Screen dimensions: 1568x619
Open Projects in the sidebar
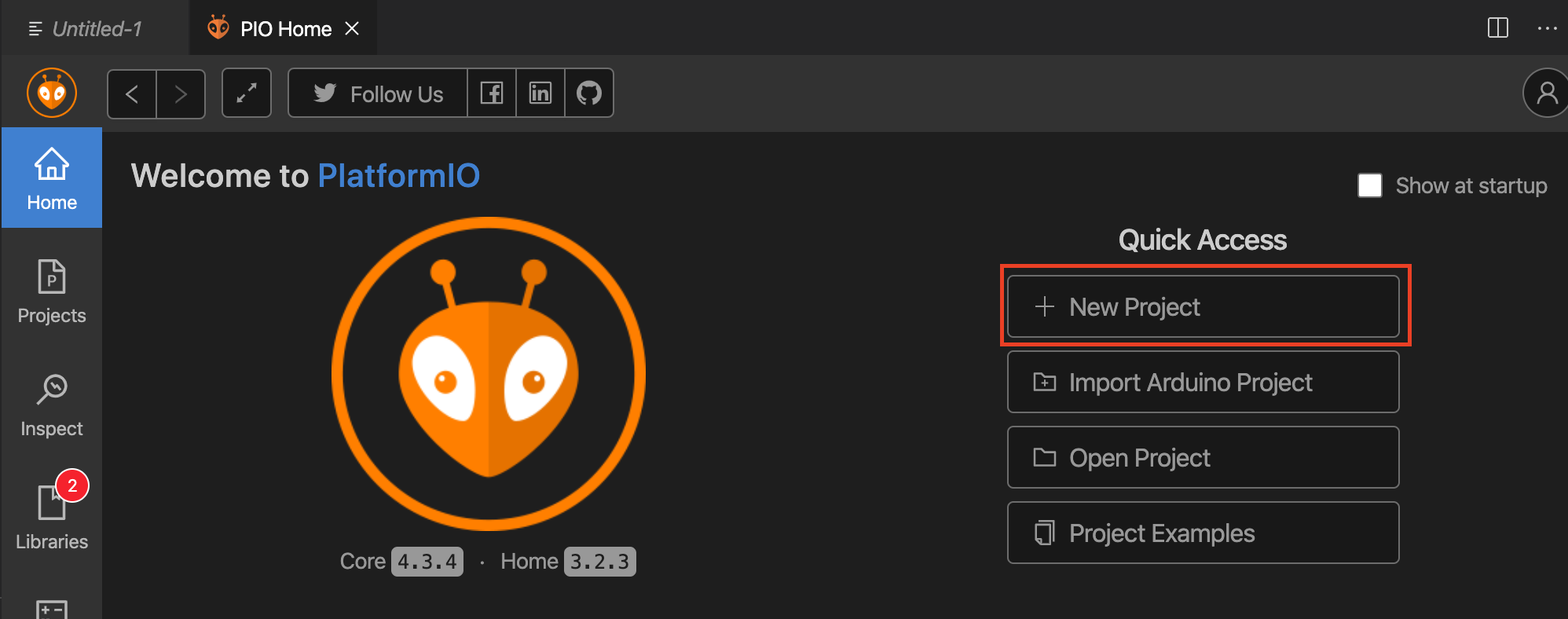click(52, 291)
